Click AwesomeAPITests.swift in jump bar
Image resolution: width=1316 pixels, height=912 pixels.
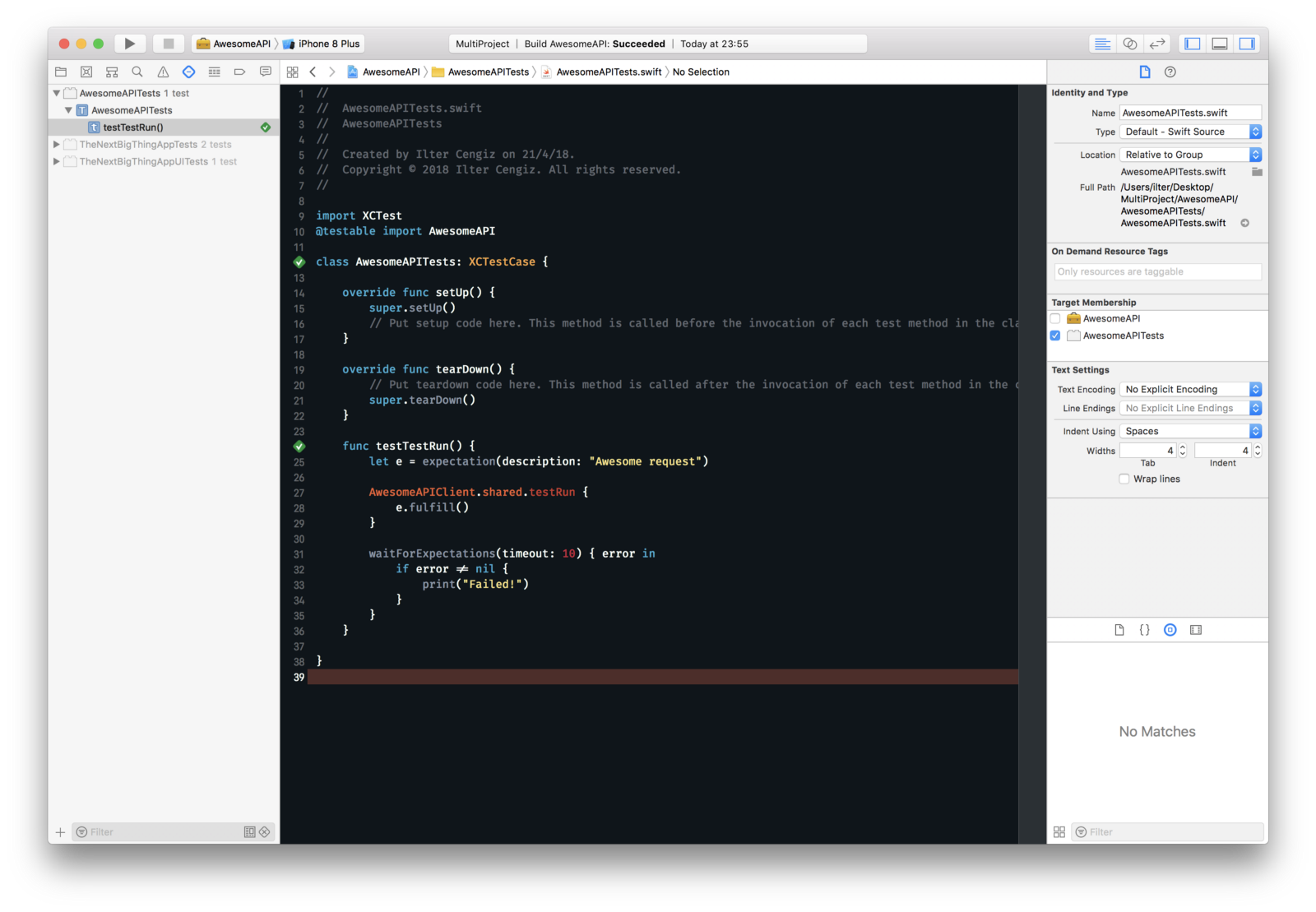601,72
